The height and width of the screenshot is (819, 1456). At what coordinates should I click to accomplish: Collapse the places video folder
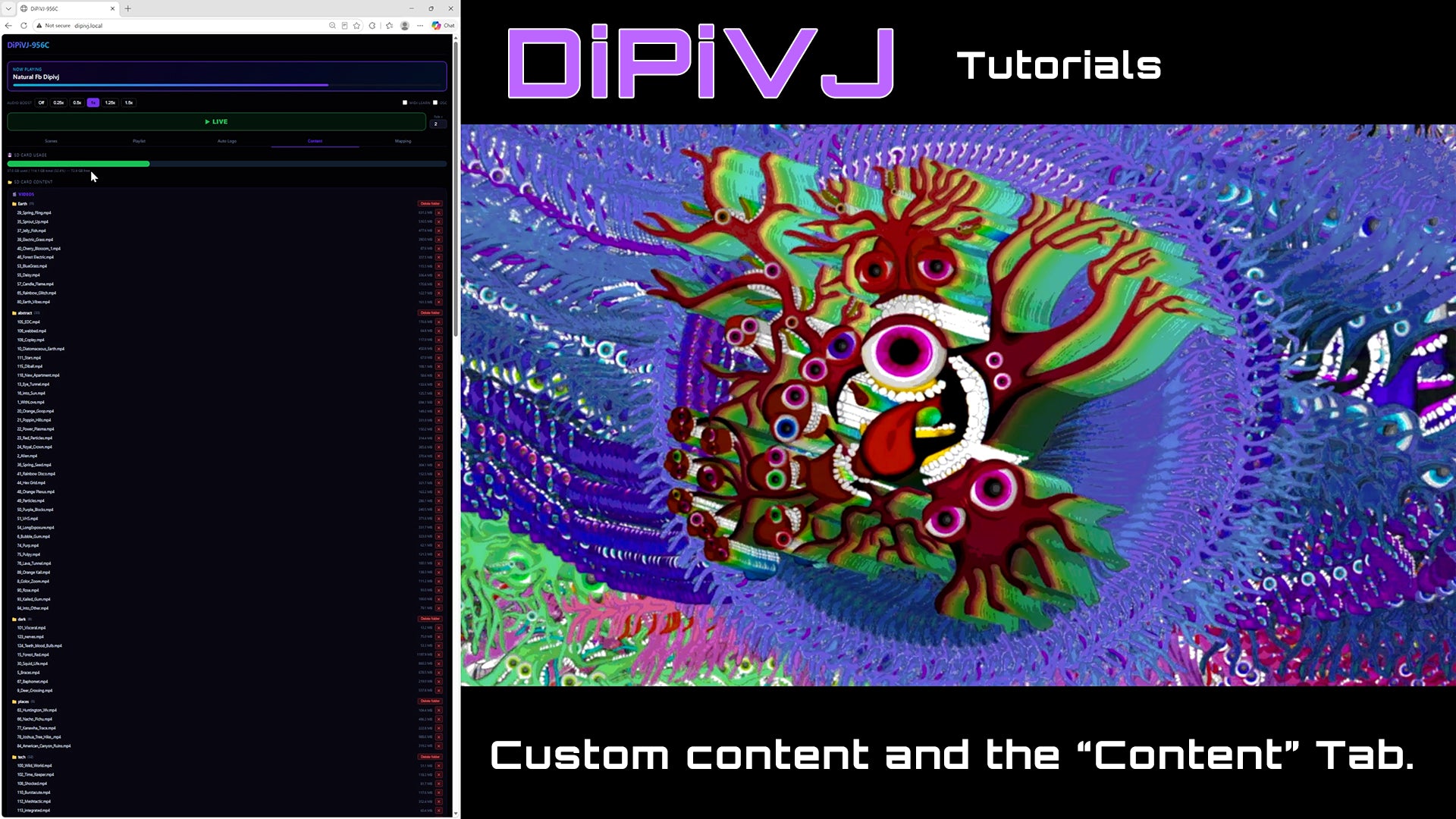click(x=23, y=701)
